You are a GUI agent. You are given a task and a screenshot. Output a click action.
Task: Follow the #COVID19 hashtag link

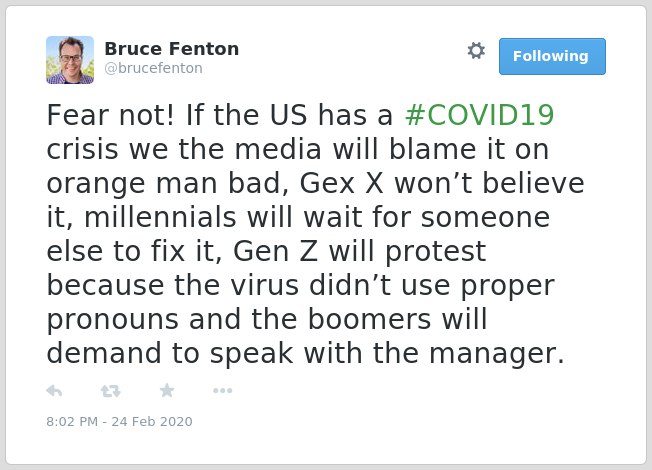pyautogui.click(x=479, y=115)
